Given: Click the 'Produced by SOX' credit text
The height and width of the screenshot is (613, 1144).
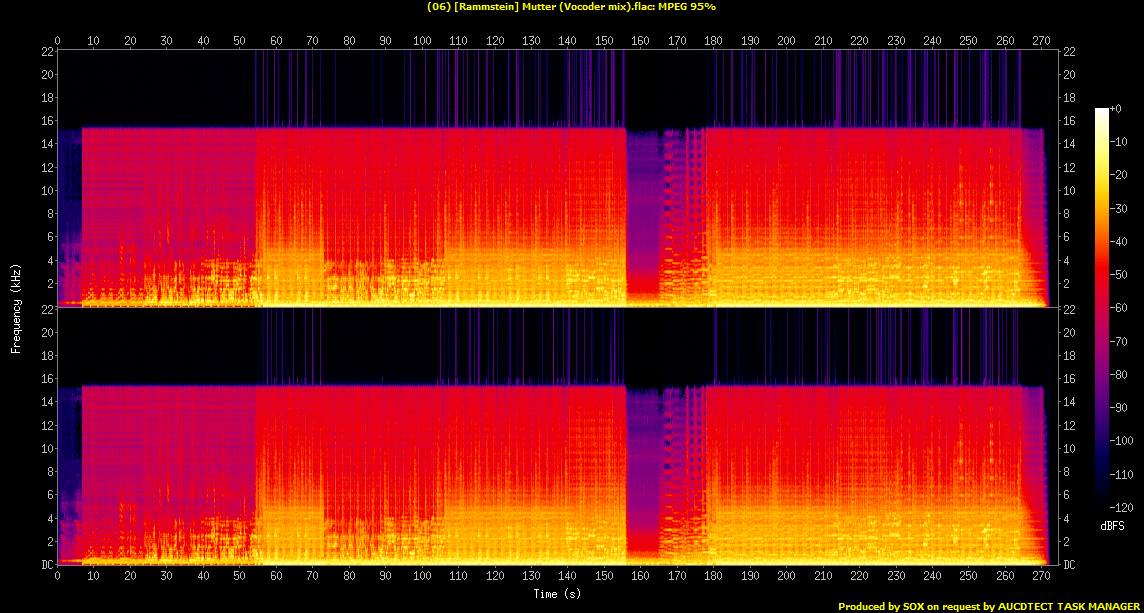Looking at the screenshot, I should (x=988, y=606).
